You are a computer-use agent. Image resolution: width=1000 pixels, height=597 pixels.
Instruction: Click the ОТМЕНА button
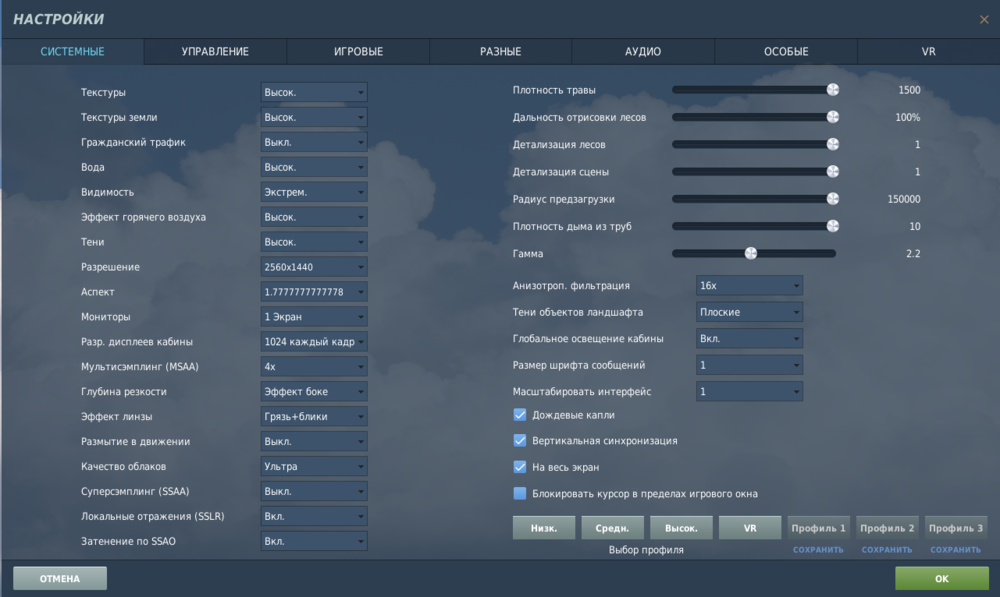(x=60, y=579)
